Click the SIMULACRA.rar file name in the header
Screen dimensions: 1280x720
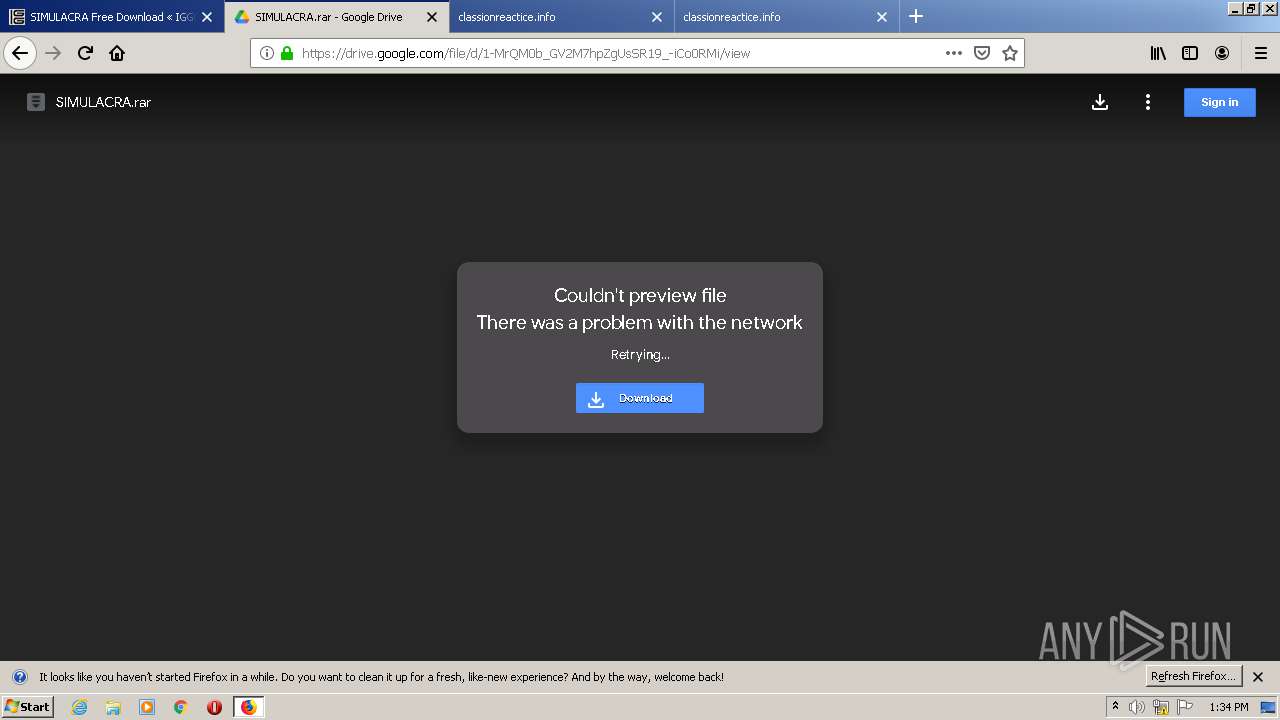tap(103, 102)
